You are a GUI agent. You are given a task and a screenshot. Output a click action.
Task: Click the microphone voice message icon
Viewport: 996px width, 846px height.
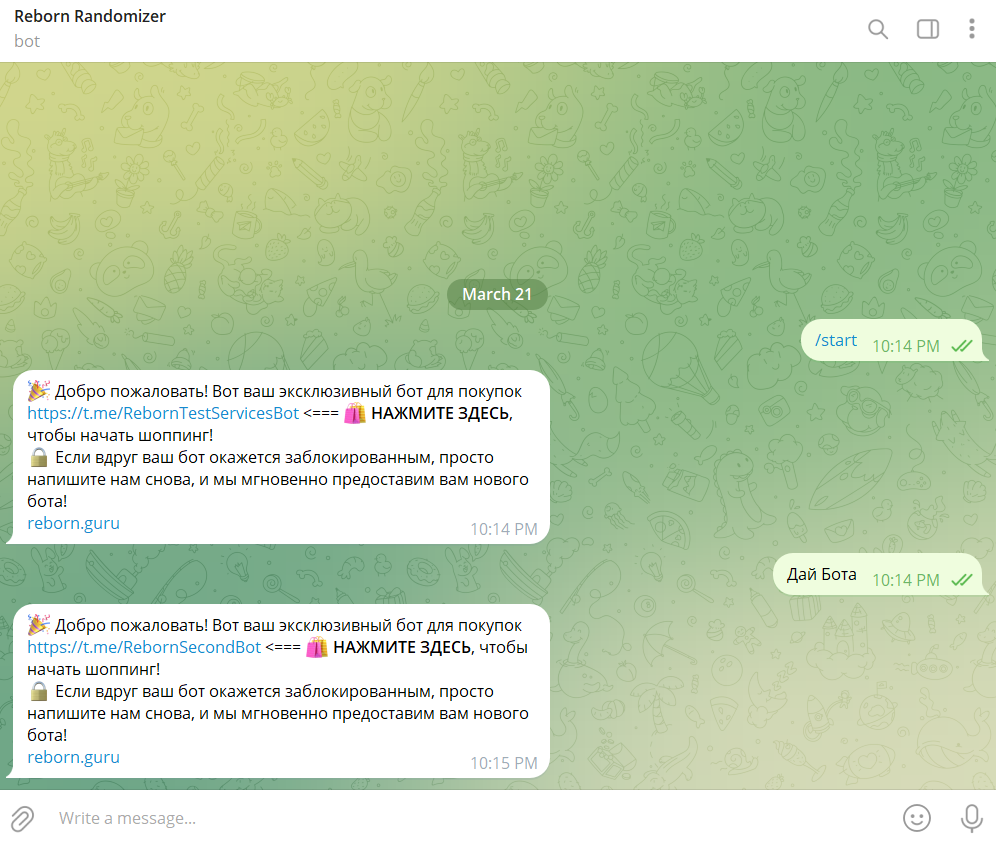coord(971,818)
